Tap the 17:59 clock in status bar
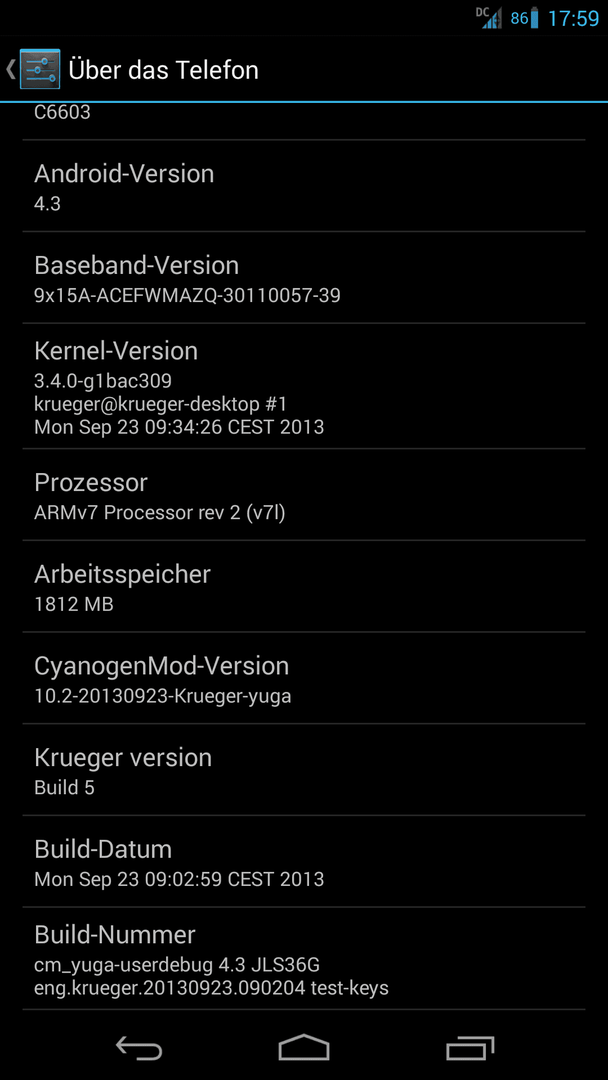This screenshot has width=608, height=1080. pos(573,19)
